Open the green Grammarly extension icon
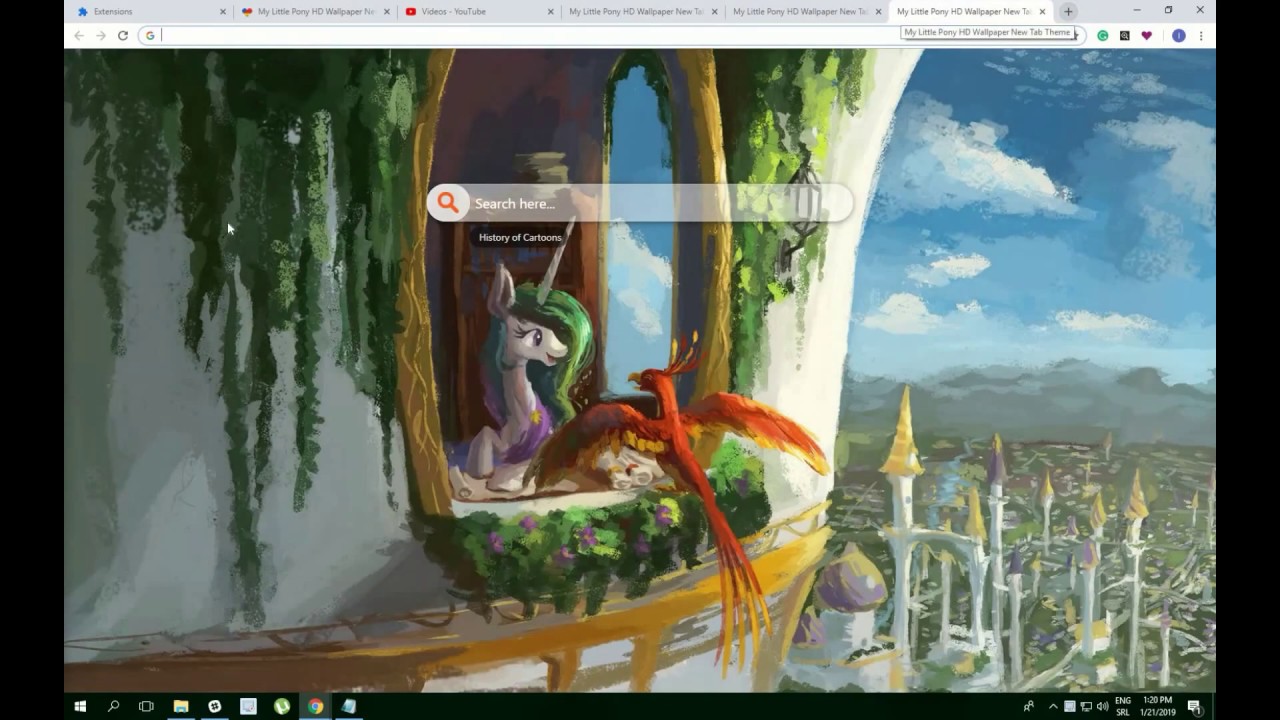Screen dimensions: 1280x720 [x=1103, y=36]
